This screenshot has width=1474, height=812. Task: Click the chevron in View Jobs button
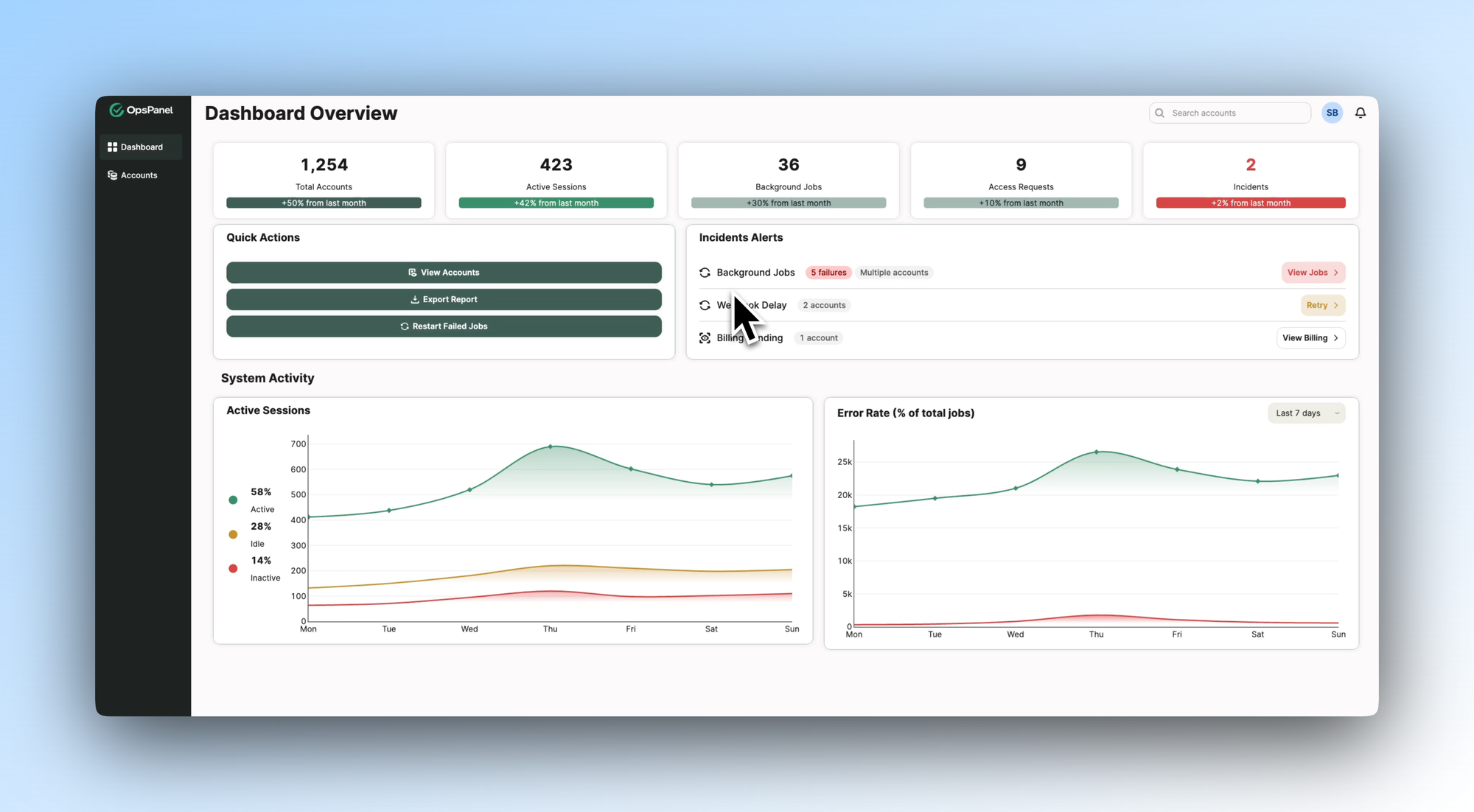(1336, 273)
